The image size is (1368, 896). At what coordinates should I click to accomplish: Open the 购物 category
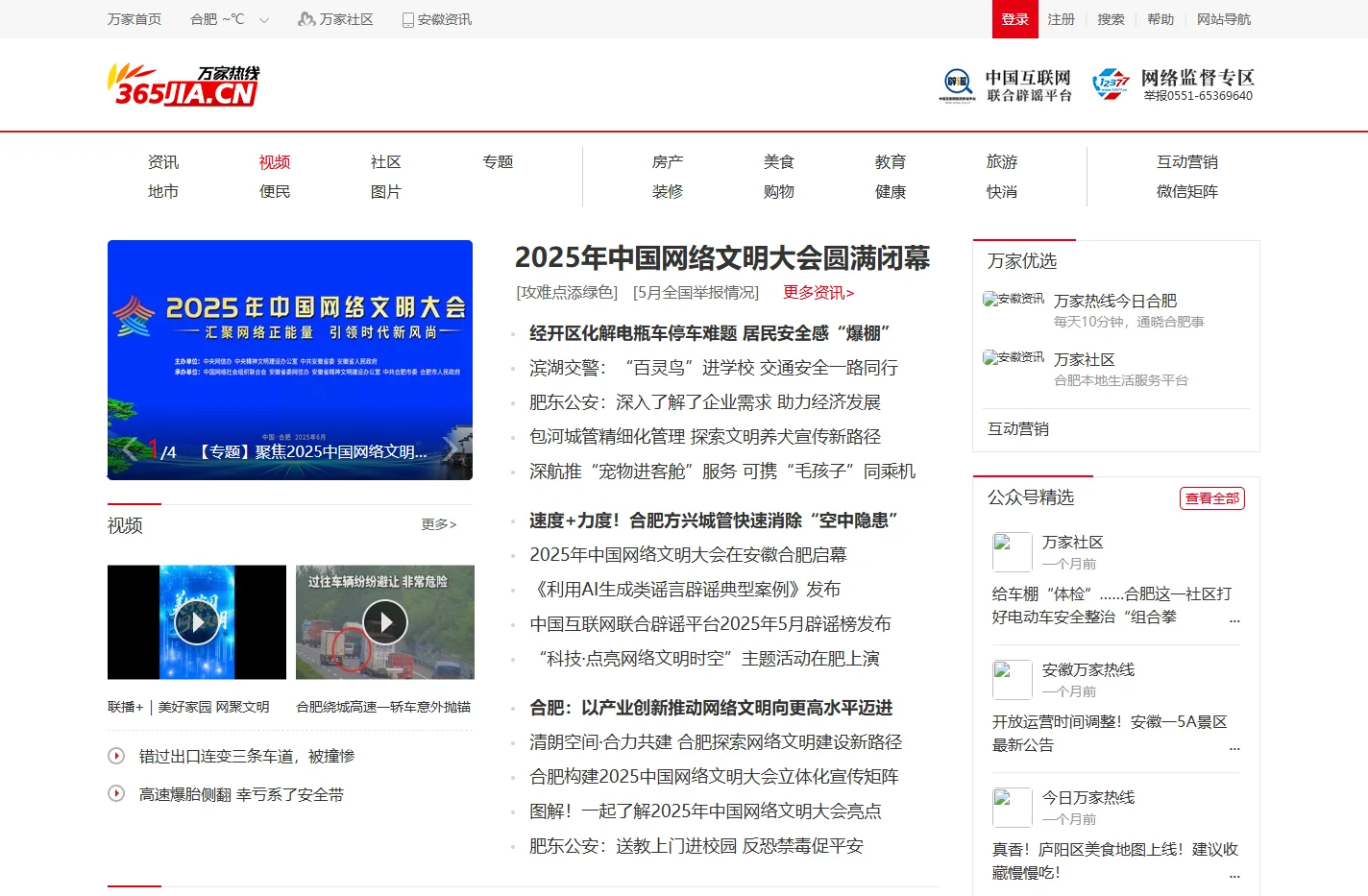779,192
